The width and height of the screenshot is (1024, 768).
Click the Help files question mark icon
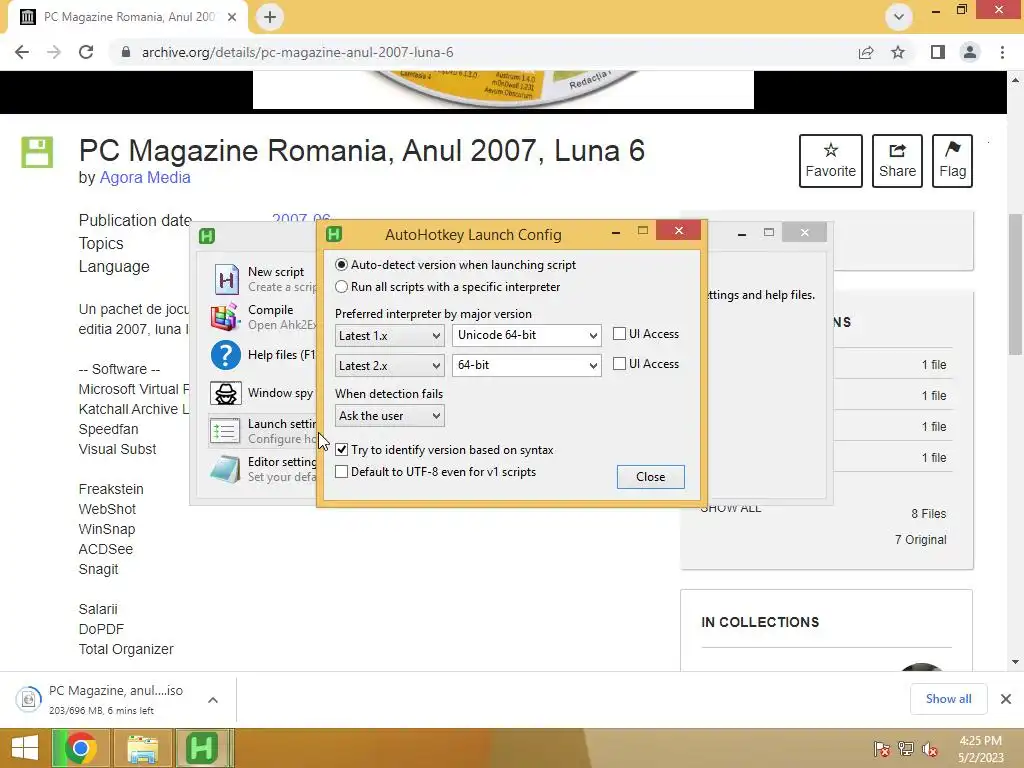click(x=226, y=355)
